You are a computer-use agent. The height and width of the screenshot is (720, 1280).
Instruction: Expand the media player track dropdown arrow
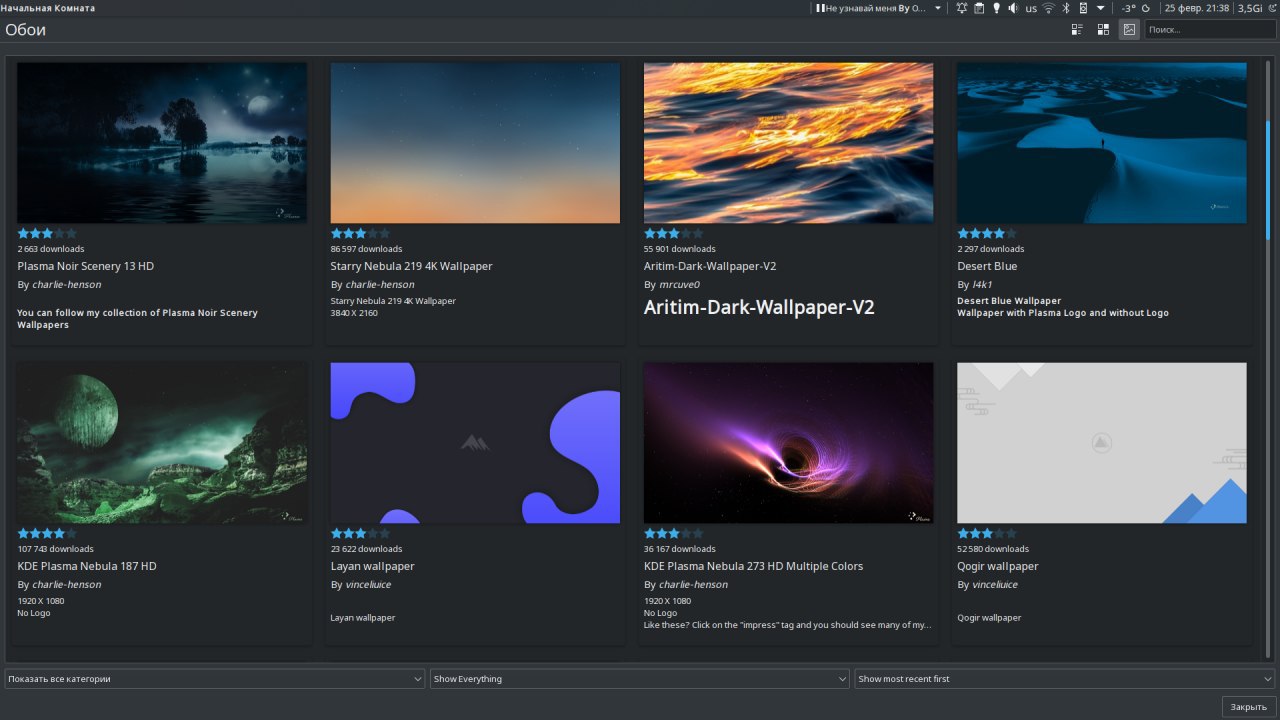pos(938,8)
